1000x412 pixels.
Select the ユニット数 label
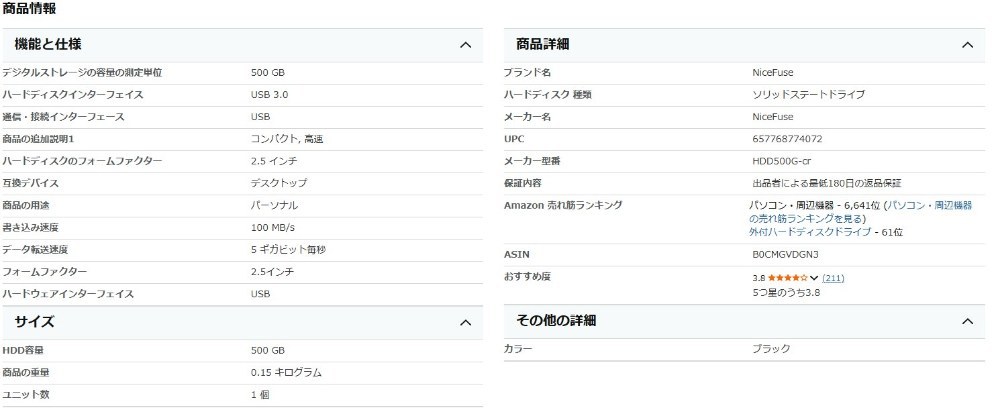(x=26, y=395)
